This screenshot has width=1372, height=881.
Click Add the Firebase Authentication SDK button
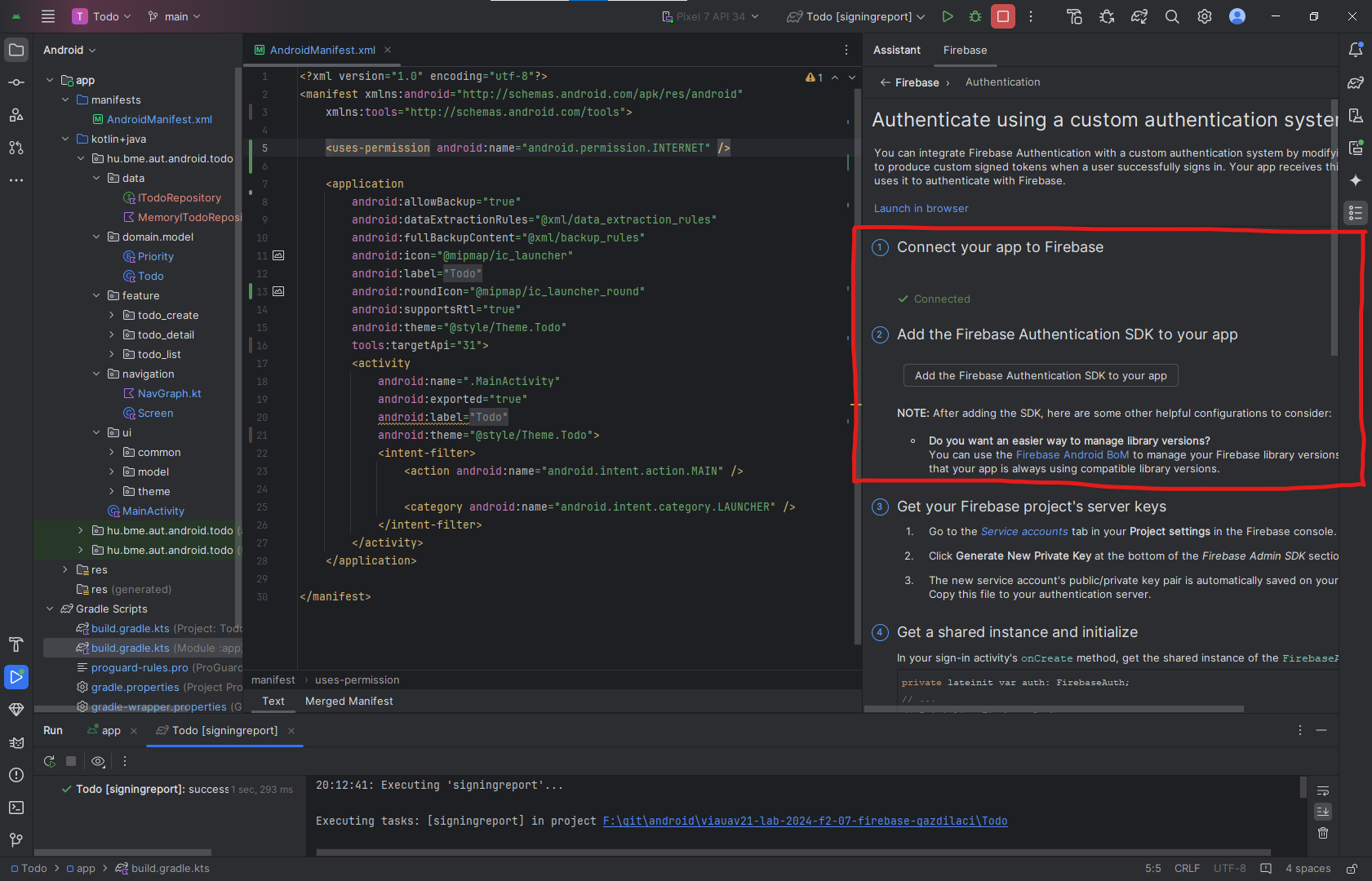(x=1041, y=375)
